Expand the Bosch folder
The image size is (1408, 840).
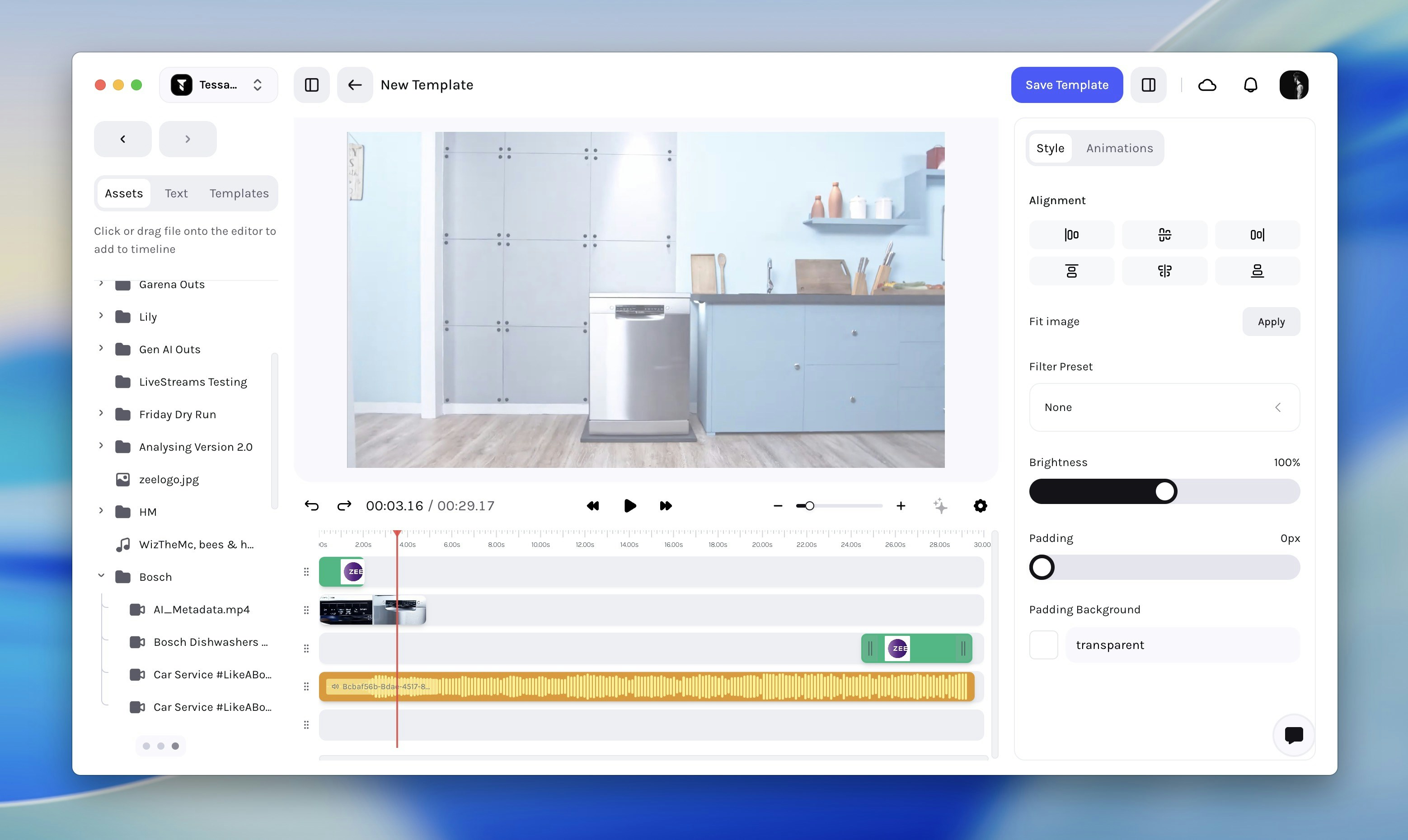click(x=101, y=576)
